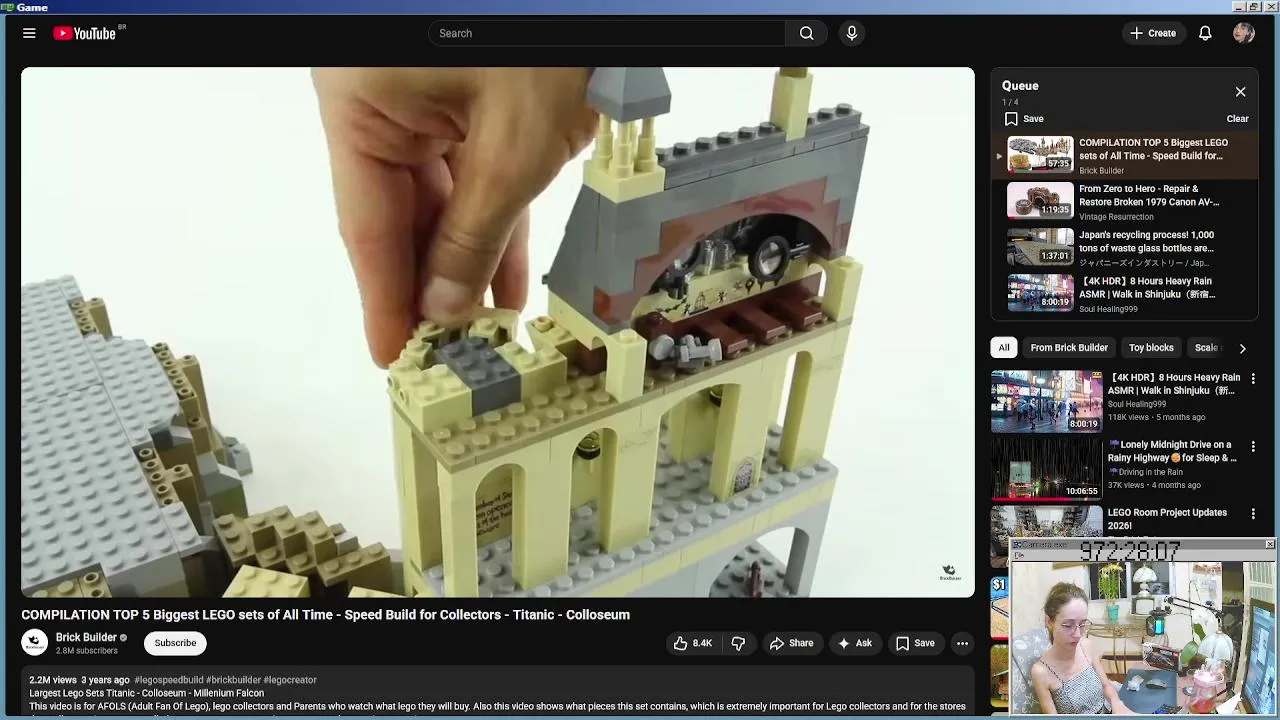Select From Brick Builder chip
This screenshot has height=720, width=1280.
(x=1069, y=347)
